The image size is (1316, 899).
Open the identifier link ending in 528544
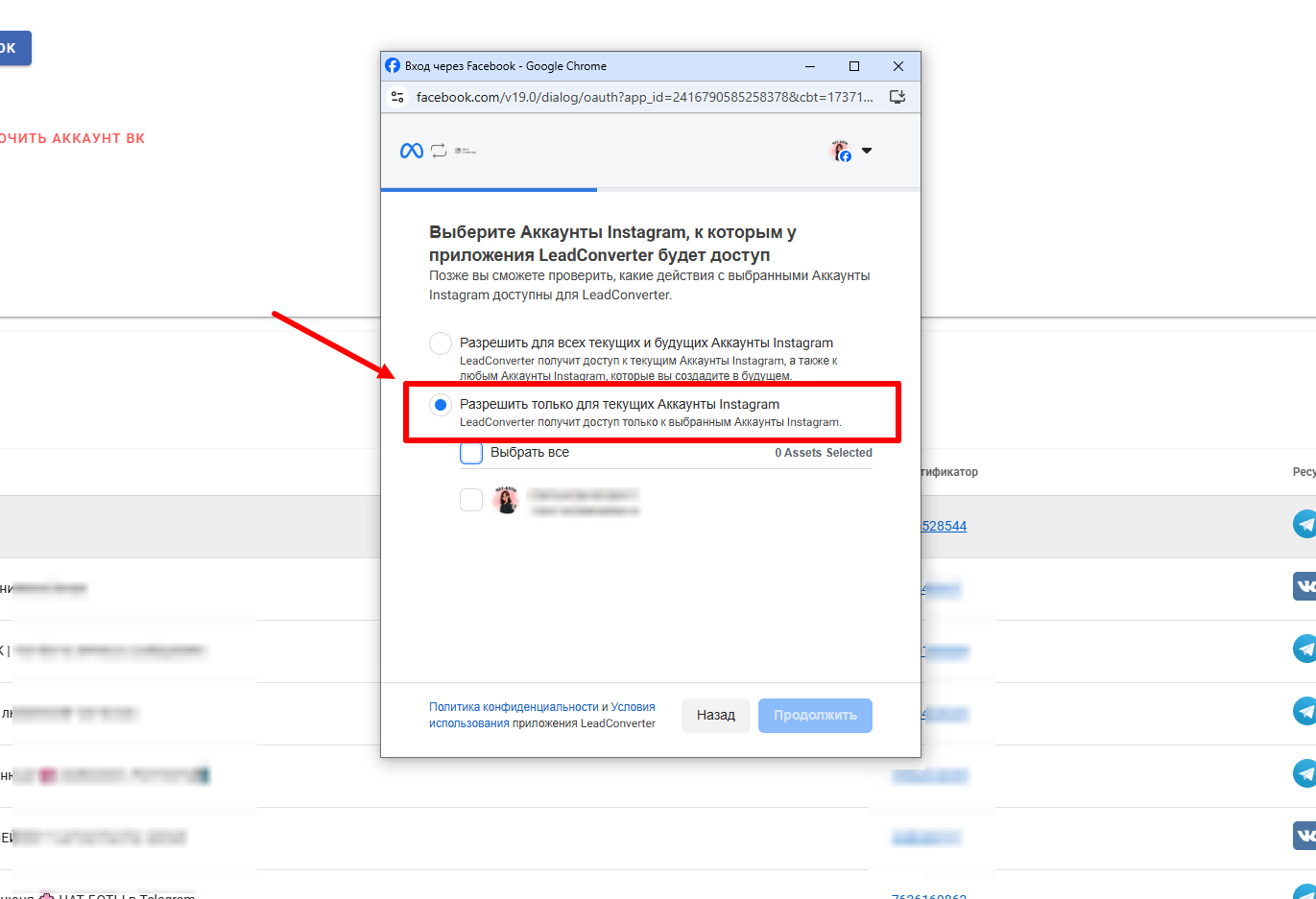pos(943,526)
